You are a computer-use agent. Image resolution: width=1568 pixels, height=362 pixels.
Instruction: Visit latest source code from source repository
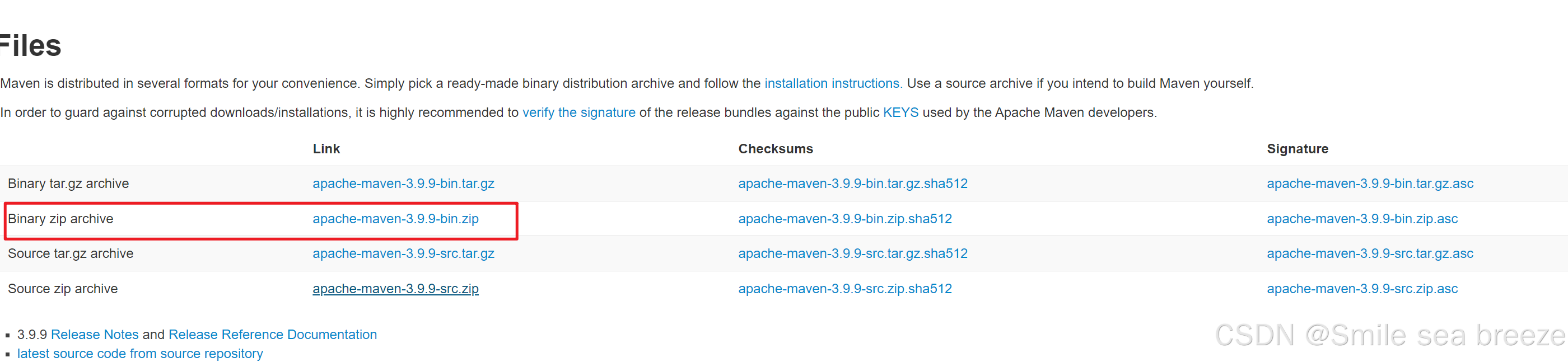[140, 354]
